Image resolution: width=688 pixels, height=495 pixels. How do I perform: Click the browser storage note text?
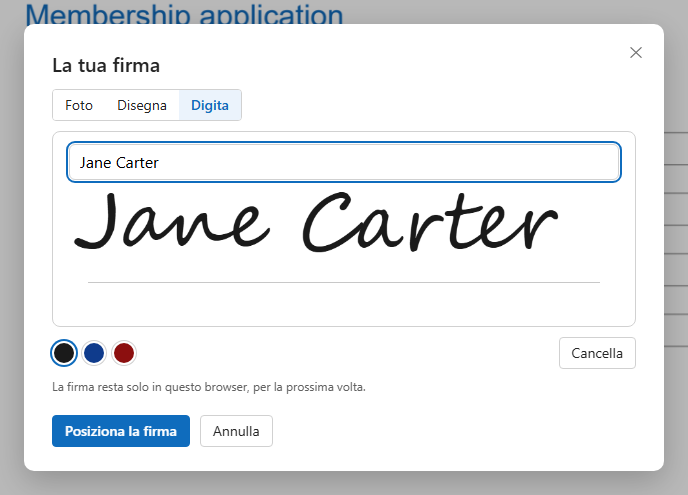click(x=209, y=387)
